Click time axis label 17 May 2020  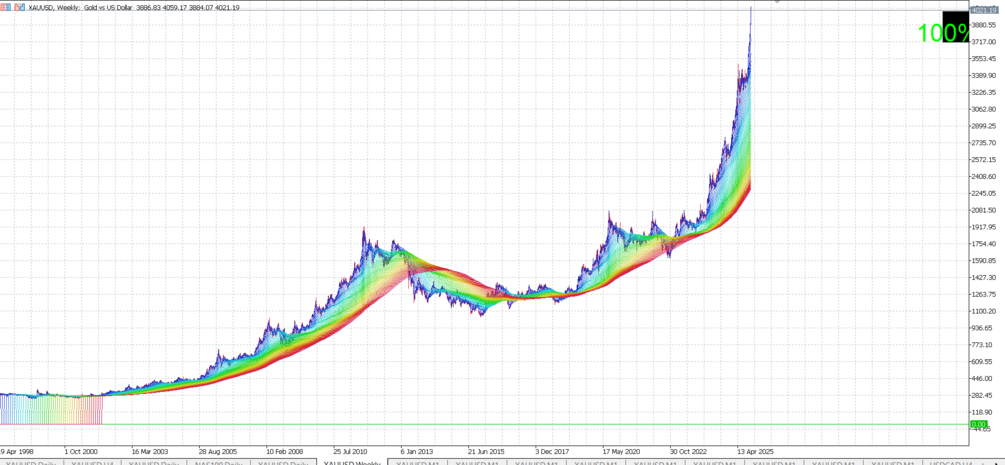(x=622, y=451)
